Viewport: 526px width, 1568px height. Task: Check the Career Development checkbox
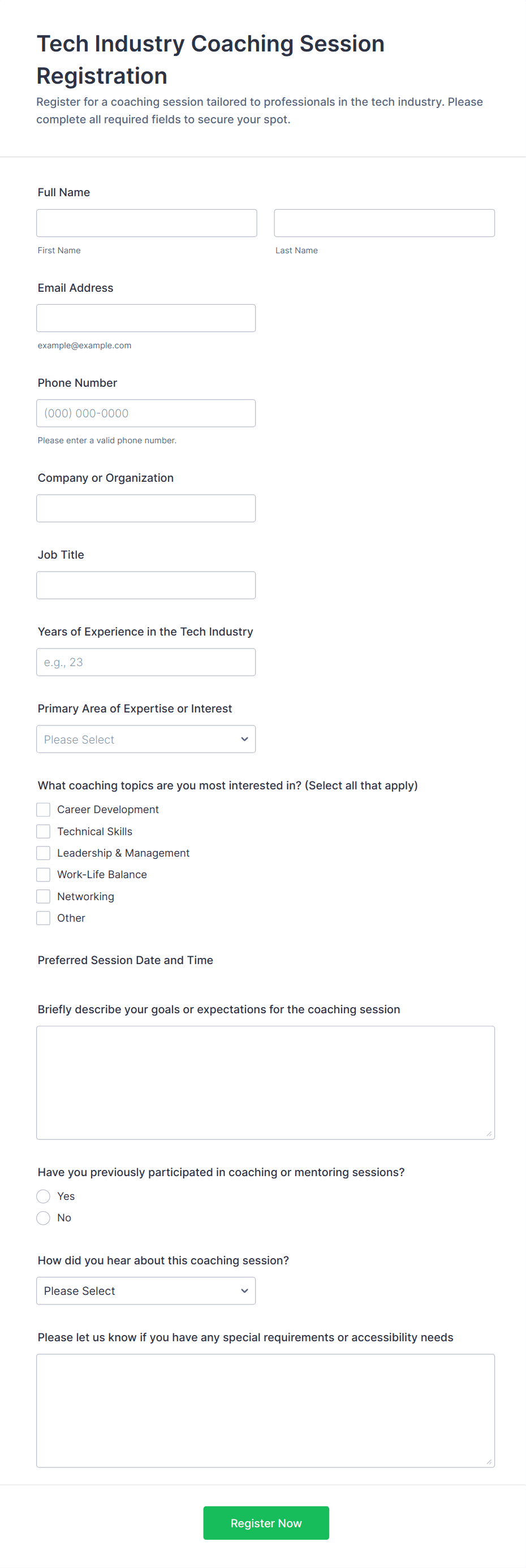[x=43, y=810]
